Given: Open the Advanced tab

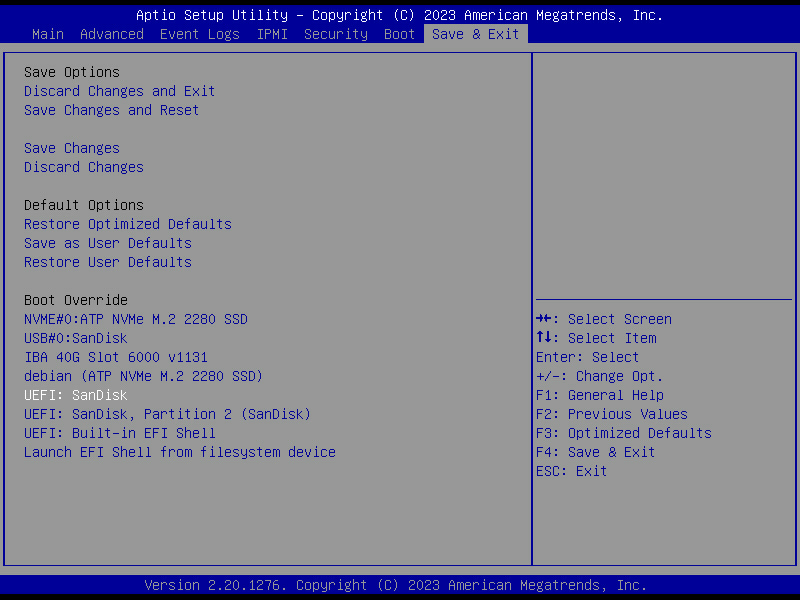Looking at the screenshot, I should [112, 34].
